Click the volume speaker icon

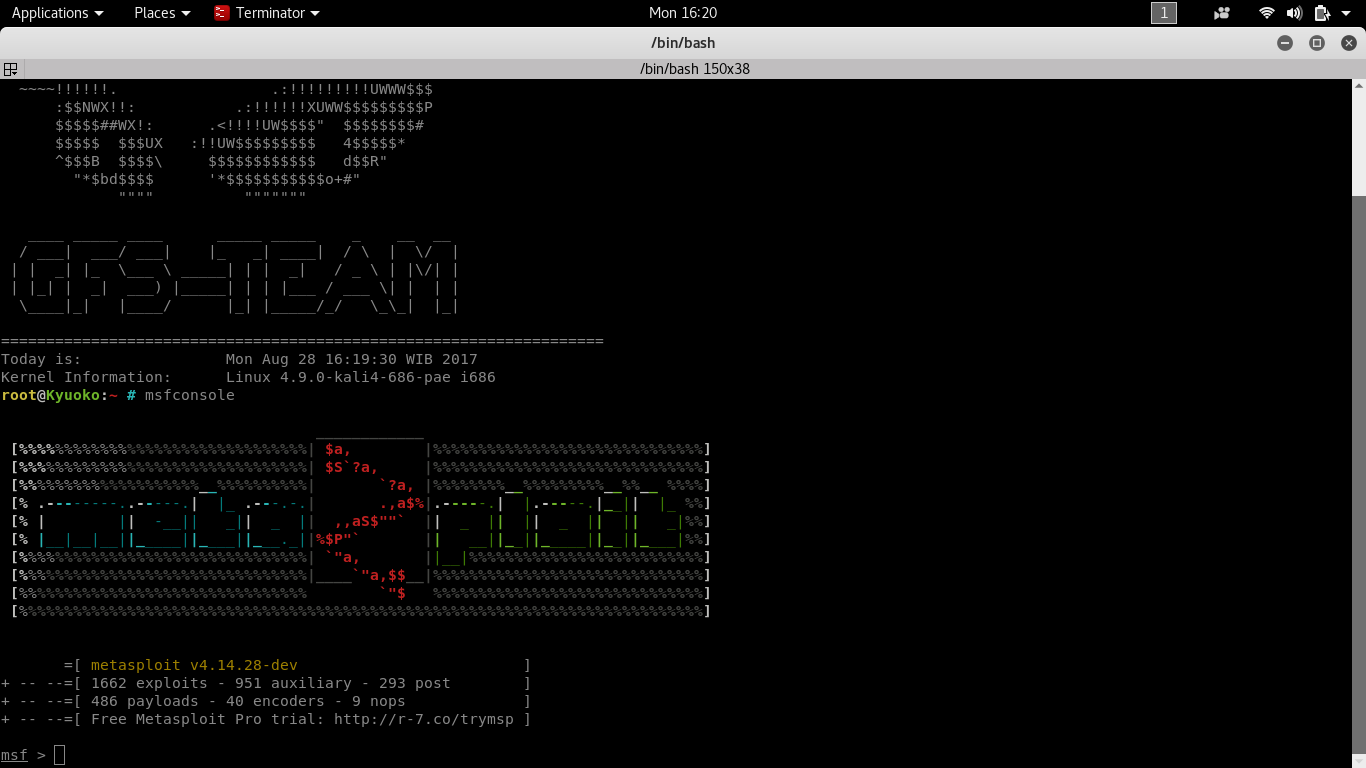1294,13
